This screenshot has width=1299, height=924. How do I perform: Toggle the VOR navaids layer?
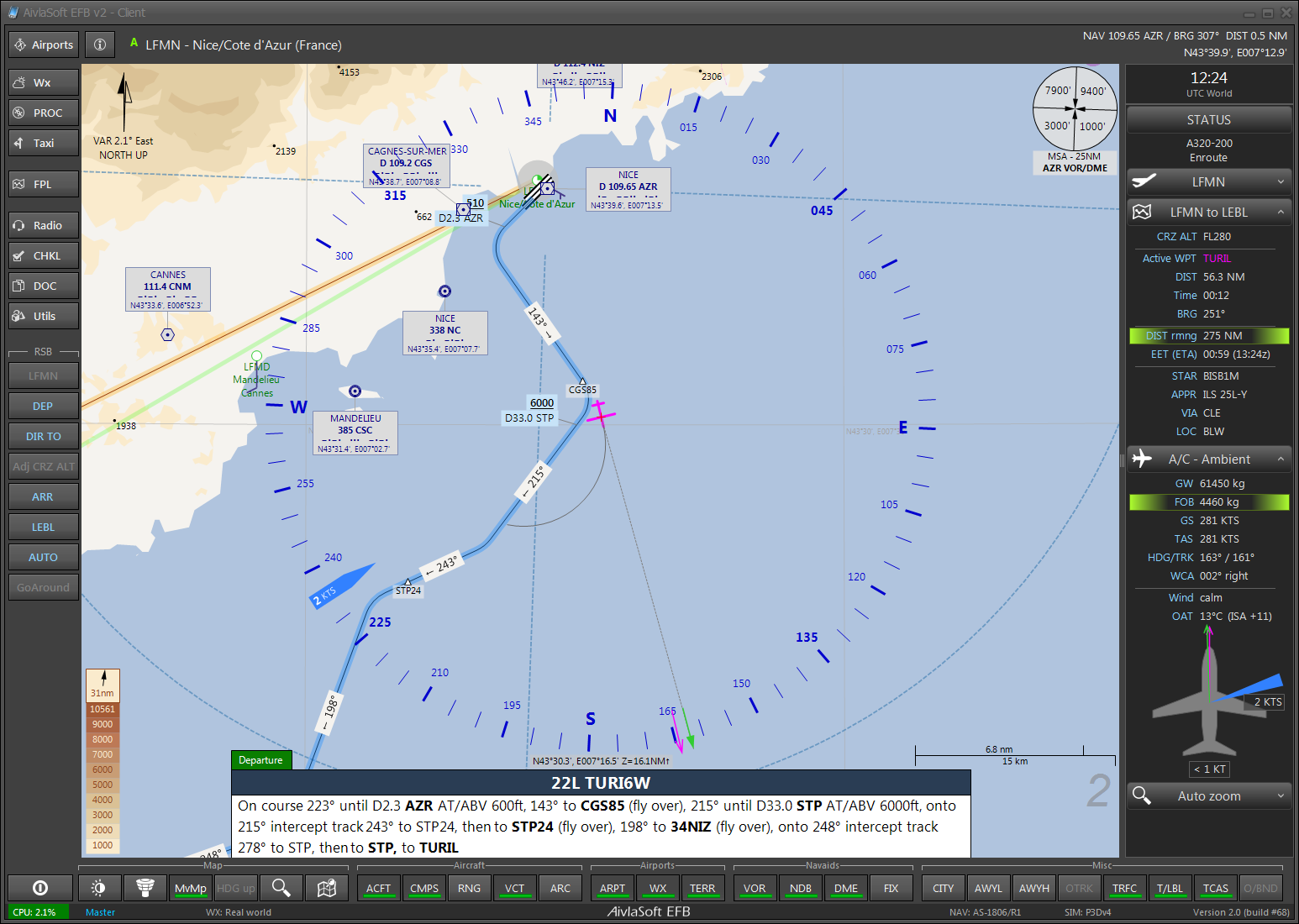(755, 888)
